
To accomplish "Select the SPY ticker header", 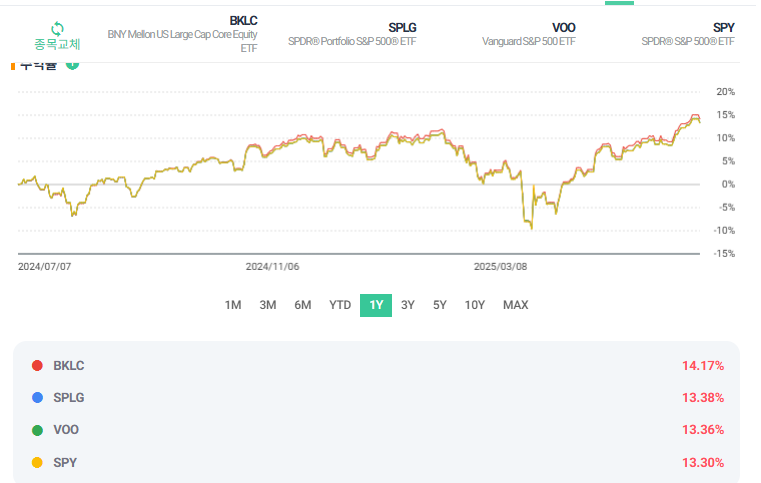I will 724,28.
